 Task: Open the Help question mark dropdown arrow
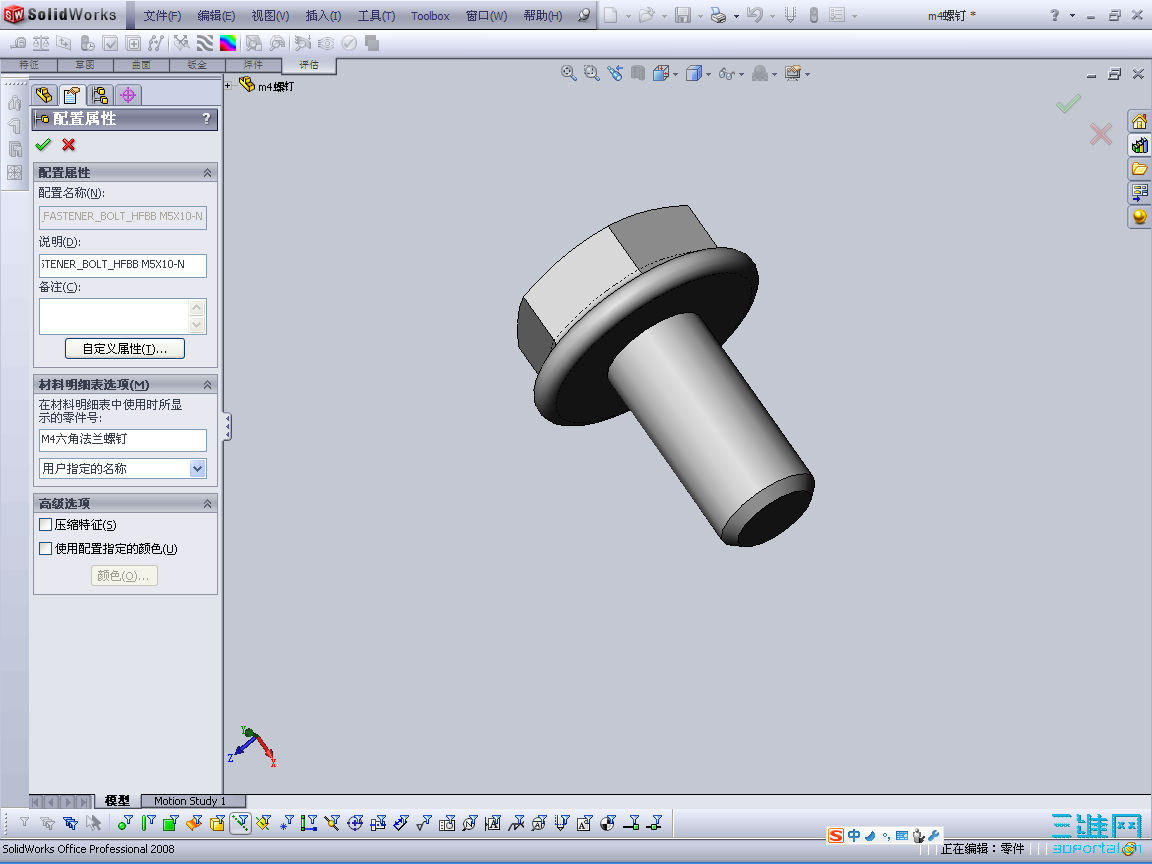coord(1072,15)
